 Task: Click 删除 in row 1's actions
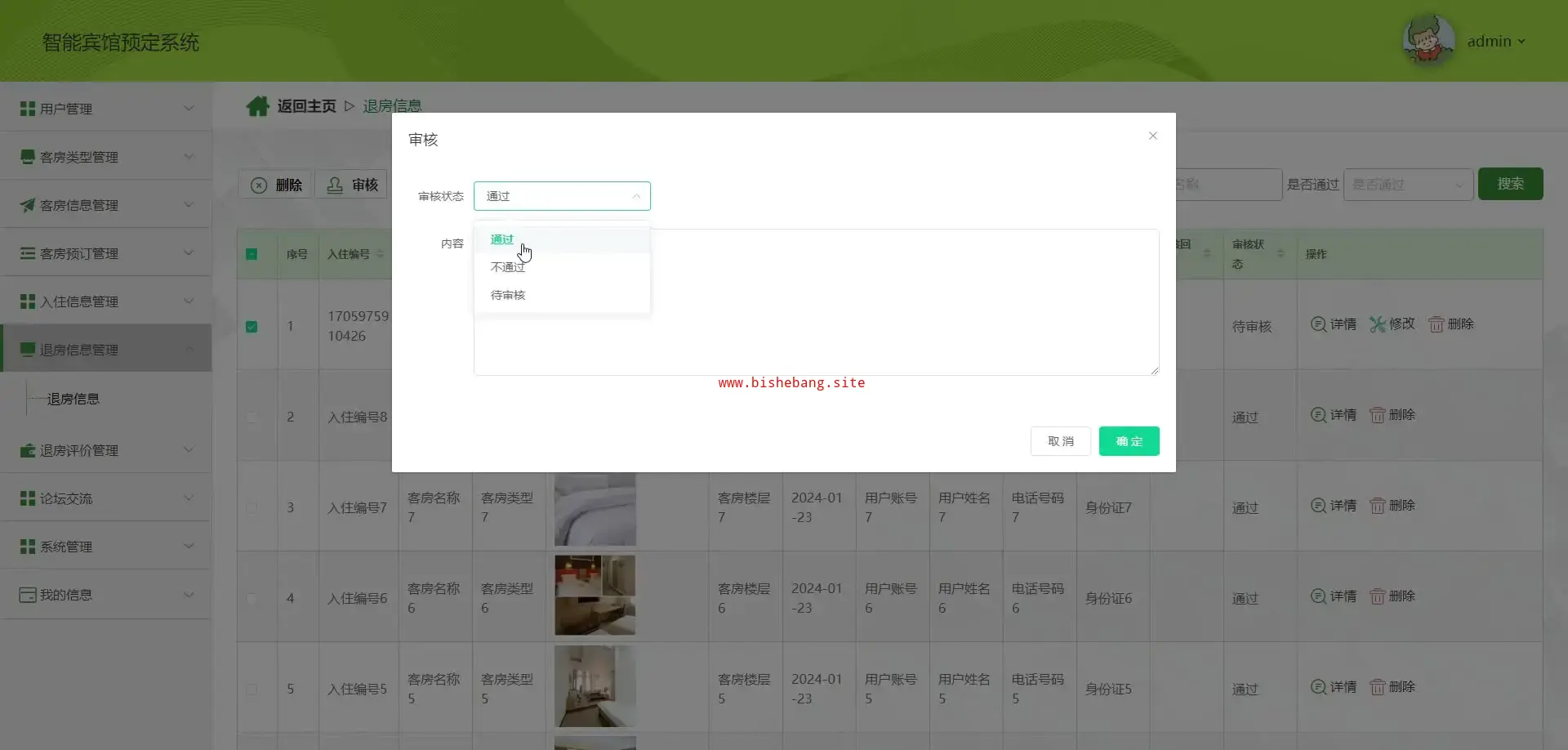pyautogui.click(x=1451, y=324)
